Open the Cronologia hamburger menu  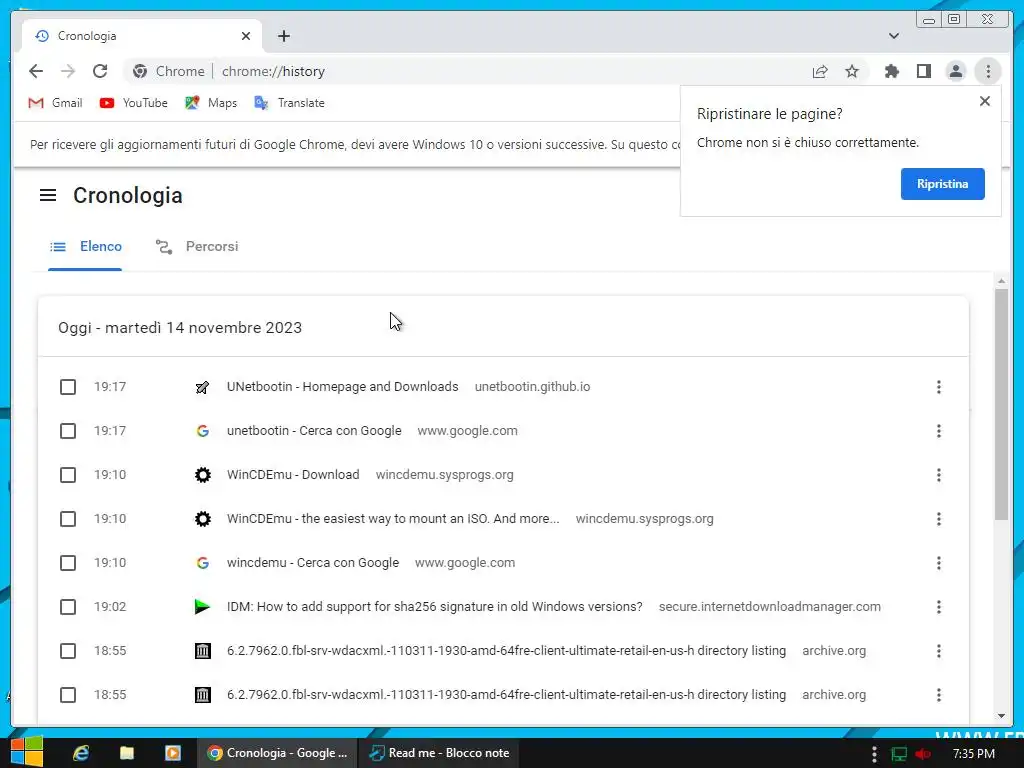pyautogui.click(x=48, y=195)
